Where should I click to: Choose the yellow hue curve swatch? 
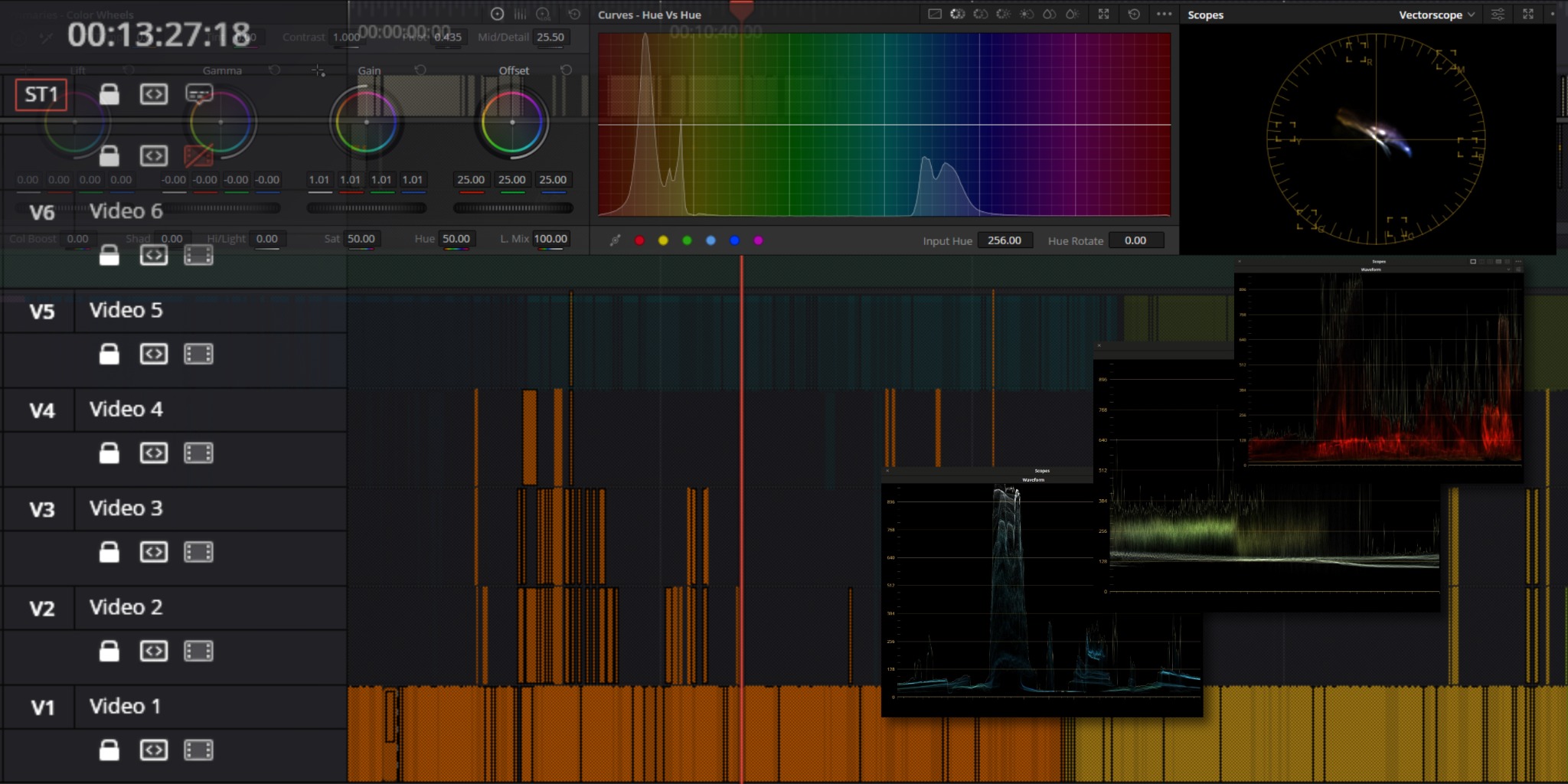[663, 240]
